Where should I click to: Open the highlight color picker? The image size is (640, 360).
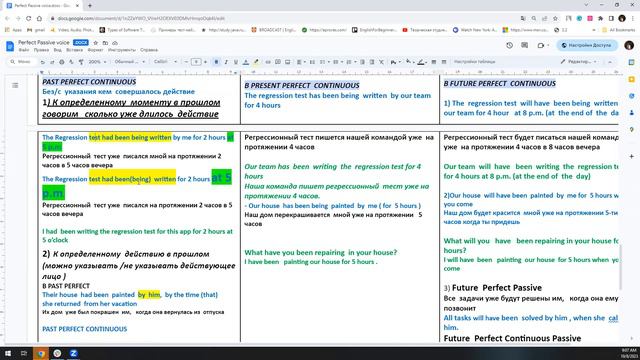256,62
